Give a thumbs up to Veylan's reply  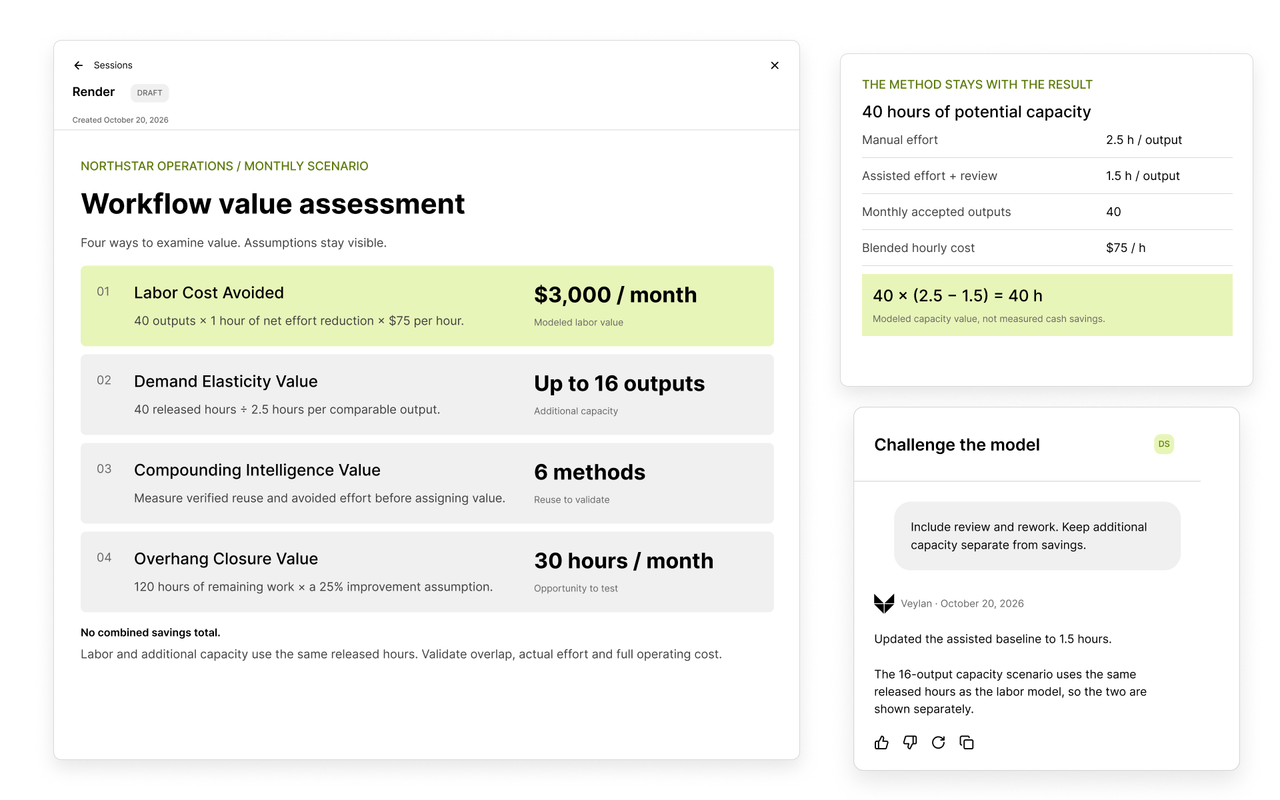[881, 742]
